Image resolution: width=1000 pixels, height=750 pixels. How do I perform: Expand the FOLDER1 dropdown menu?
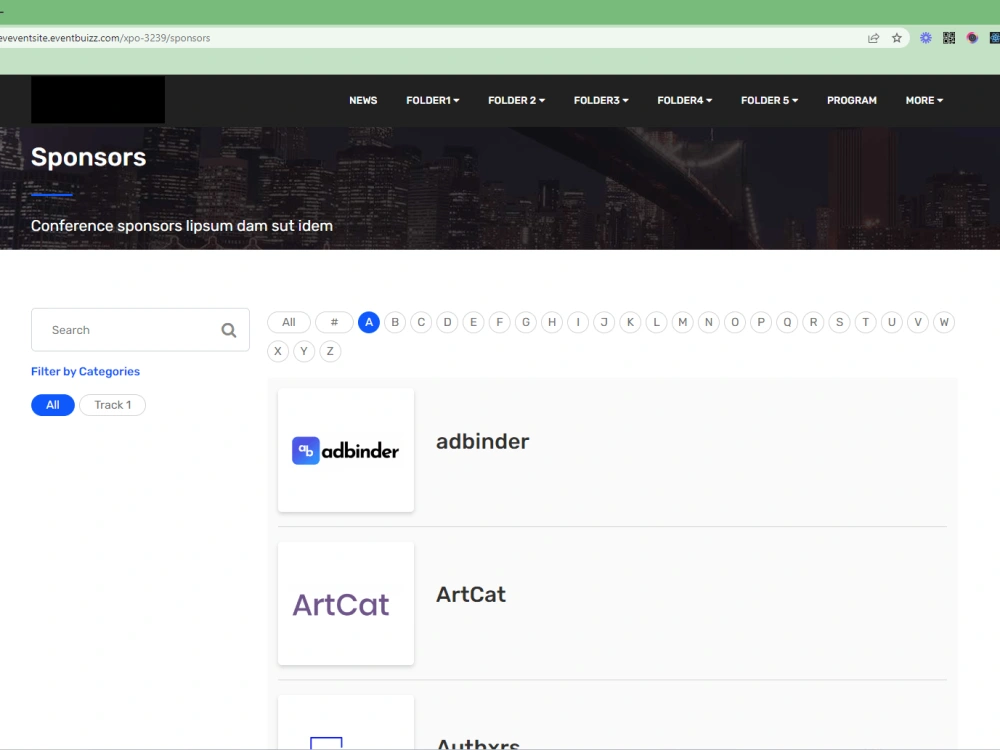coord(432,100)
